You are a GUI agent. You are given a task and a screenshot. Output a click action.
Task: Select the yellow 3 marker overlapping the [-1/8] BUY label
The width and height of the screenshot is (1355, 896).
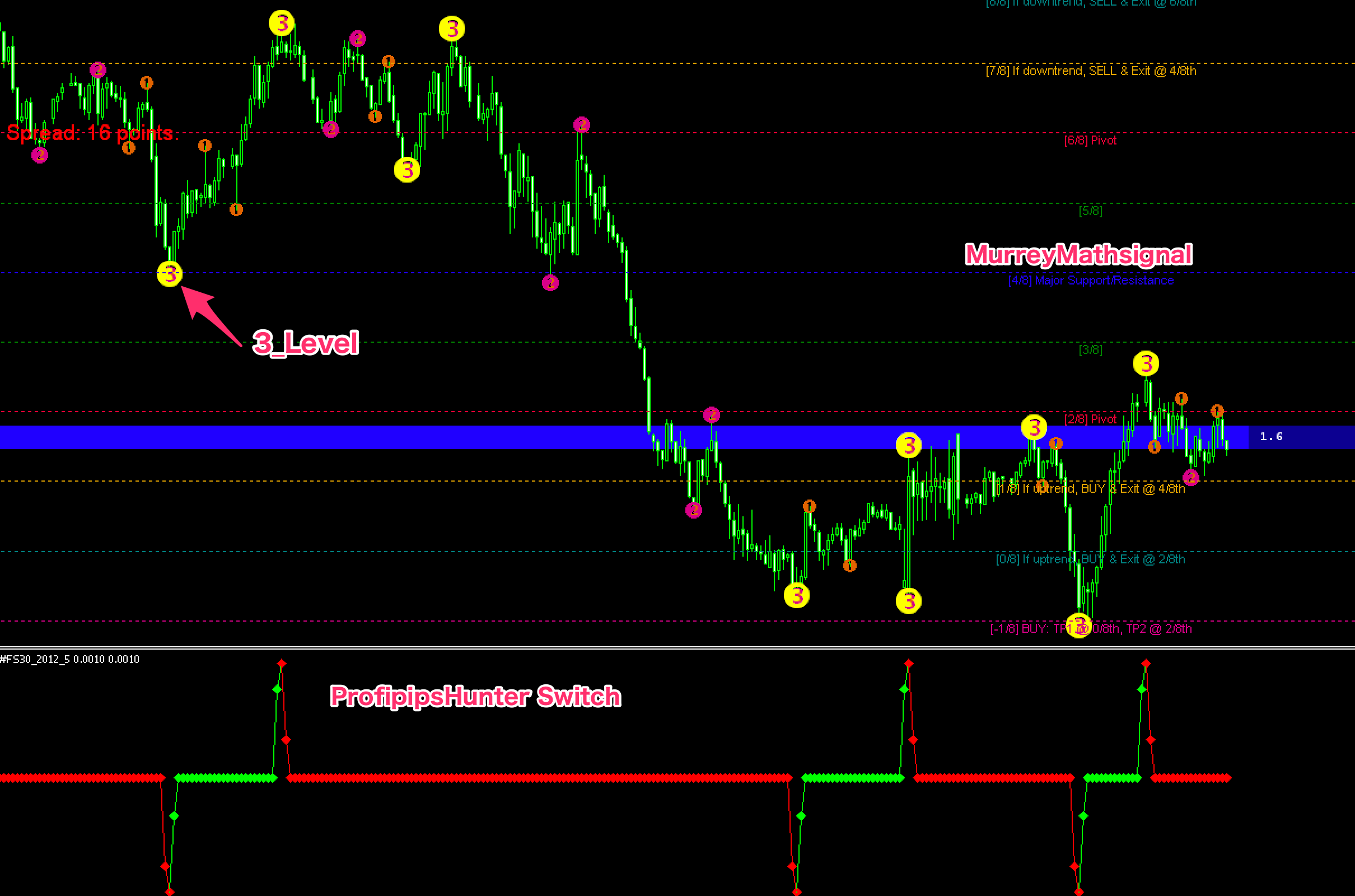[x=1079, y=625]
